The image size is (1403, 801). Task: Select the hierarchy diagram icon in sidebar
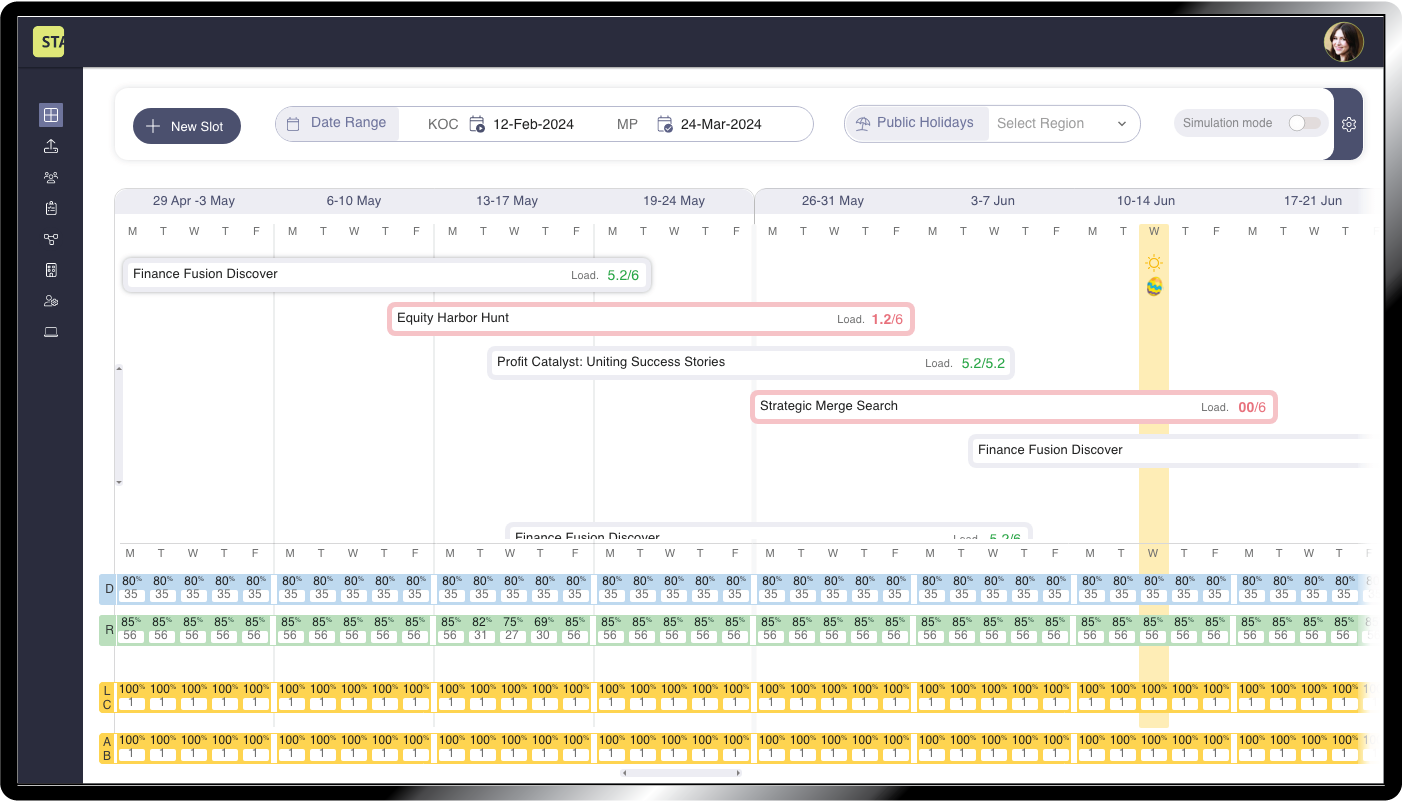pyautogui.click(x=51, y=240)
